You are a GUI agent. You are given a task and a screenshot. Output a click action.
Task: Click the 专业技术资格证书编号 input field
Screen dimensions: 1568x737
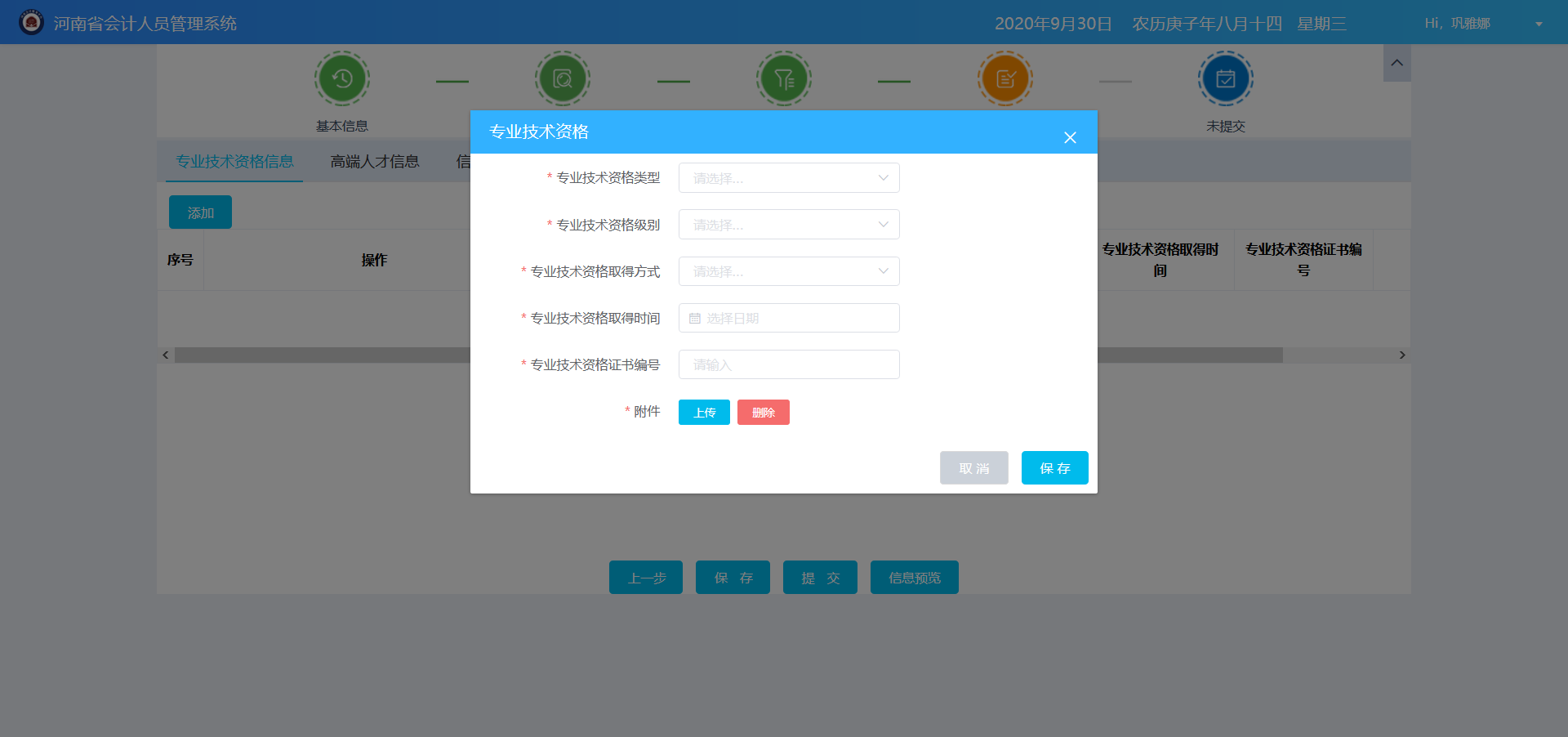pyautogui.click(x=788, y=364)
